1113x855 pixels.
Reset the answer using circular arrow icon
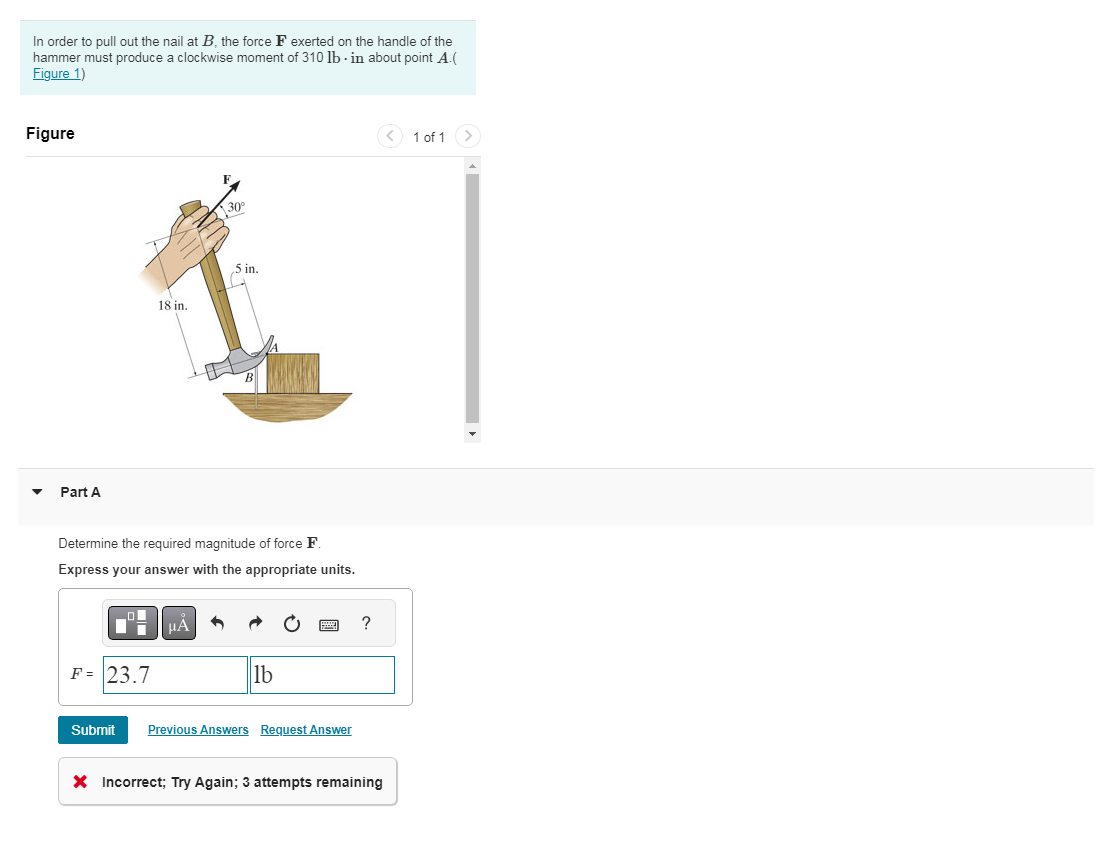(x=292, y=624)
